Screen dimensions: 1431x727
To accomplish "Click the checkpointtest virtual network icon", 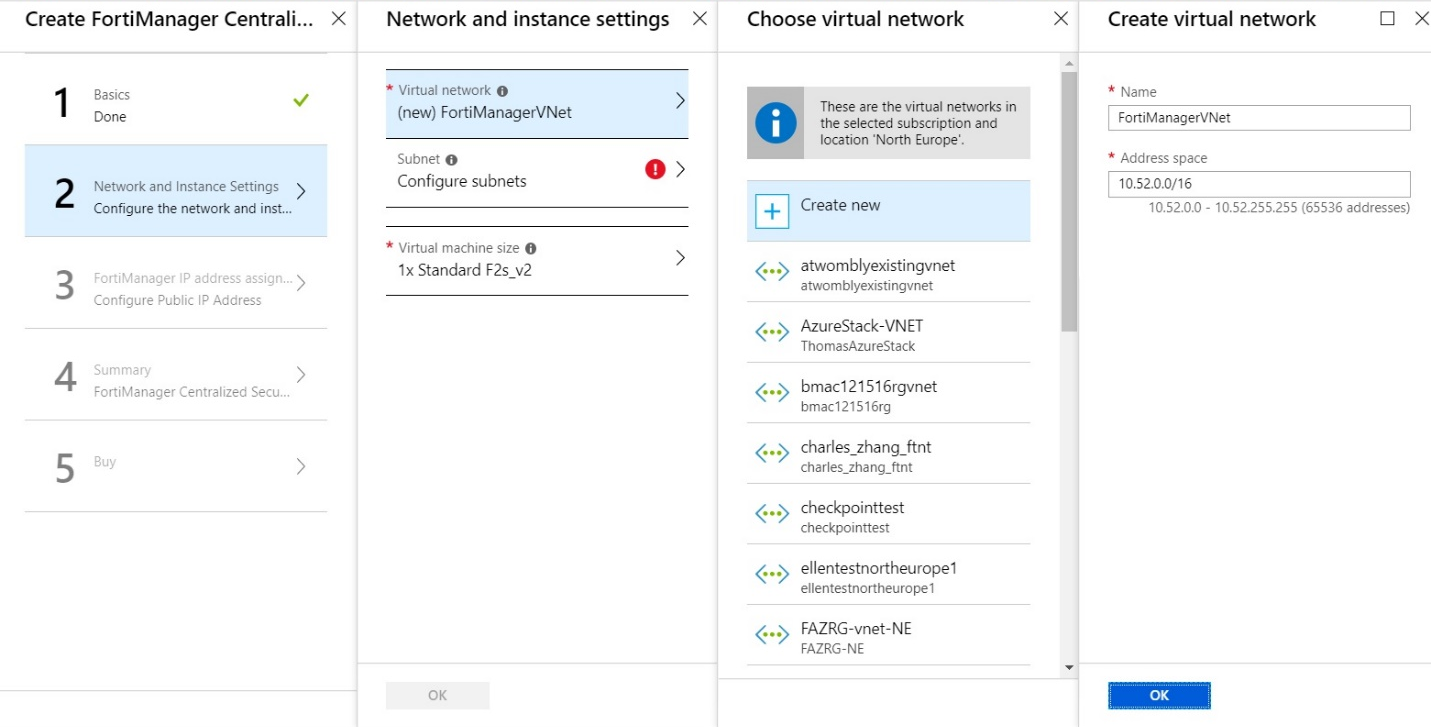I will point(772,514).
